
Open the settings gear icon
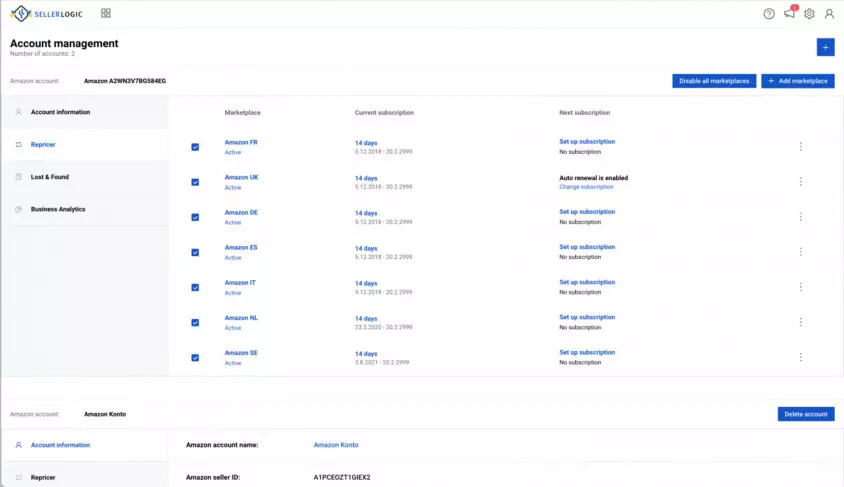(x=809, y=14)
